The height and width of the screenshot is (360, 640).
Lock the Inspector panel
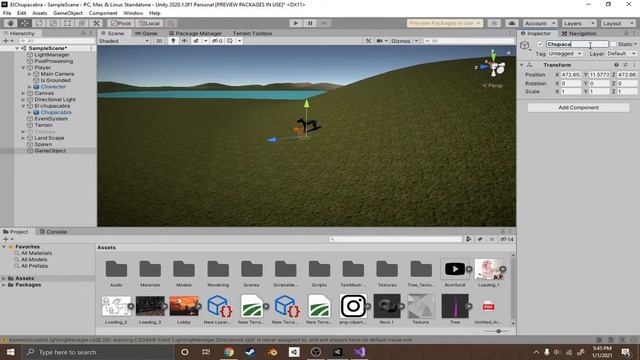(x=626, y=33)
